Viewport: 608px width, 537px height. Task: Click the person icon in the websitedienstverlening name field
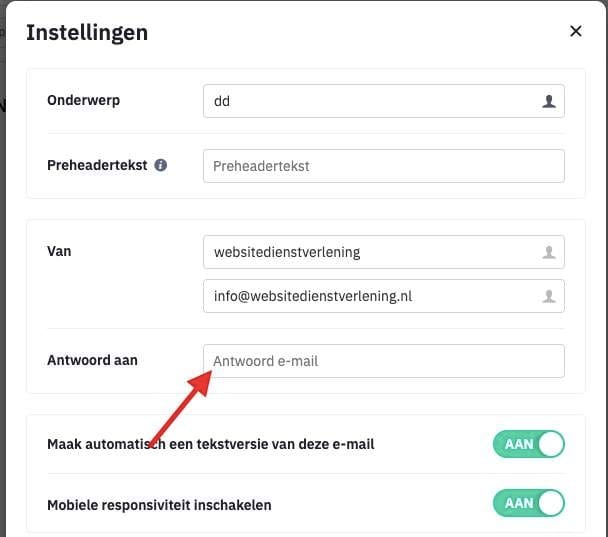[548, 253]
